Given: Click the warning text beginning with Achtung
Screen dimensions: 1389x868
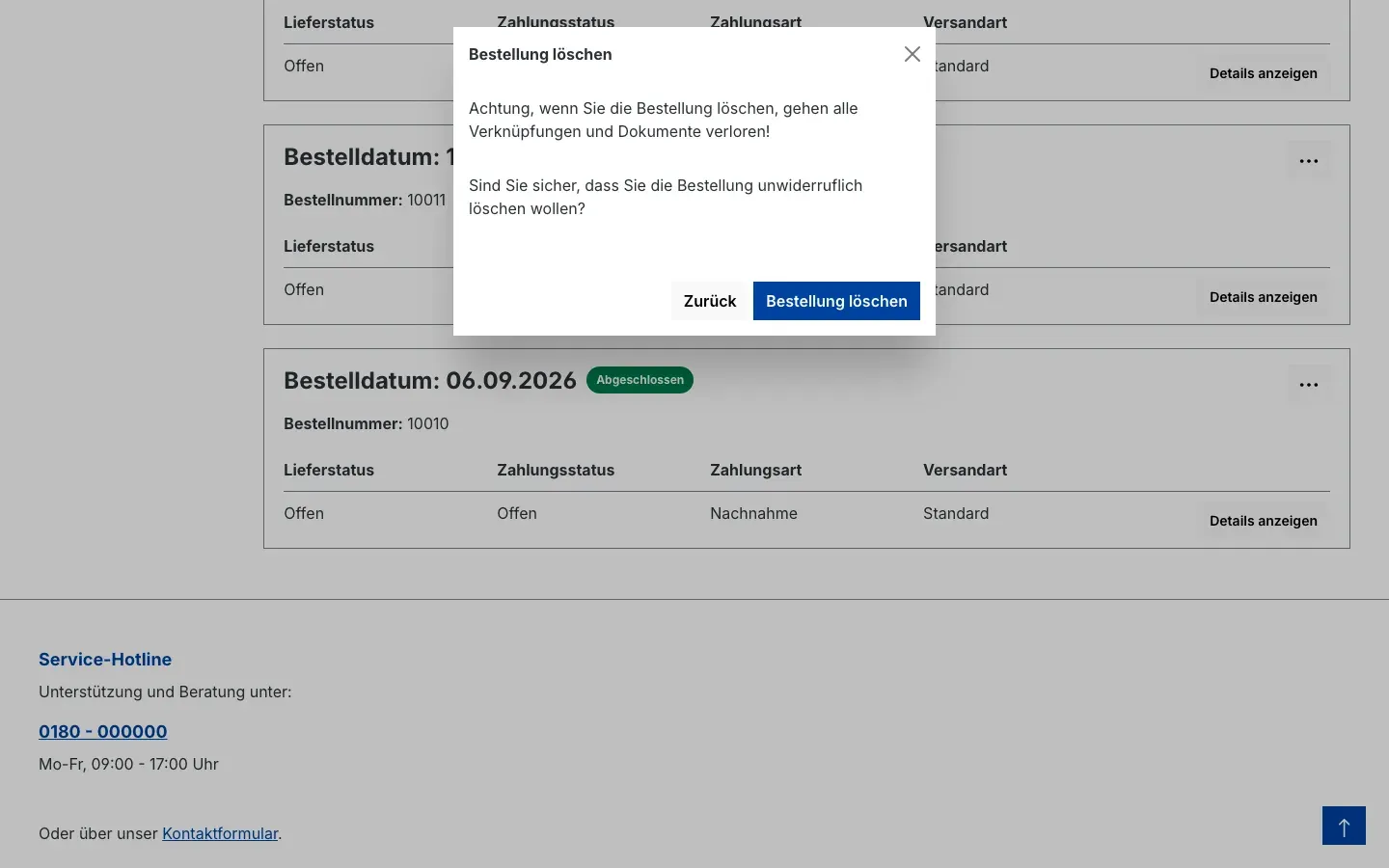Looking at the screenshot, I should pyautogui.click(x=664, y=120).
